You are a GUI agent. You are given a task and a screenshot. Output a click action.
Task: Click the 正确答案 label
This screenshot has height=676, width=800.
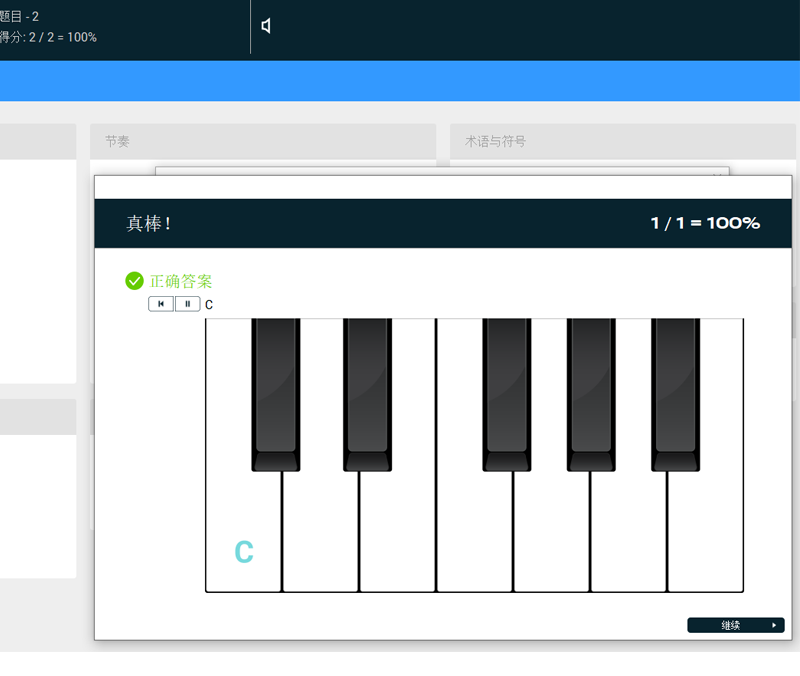[181, 281]
